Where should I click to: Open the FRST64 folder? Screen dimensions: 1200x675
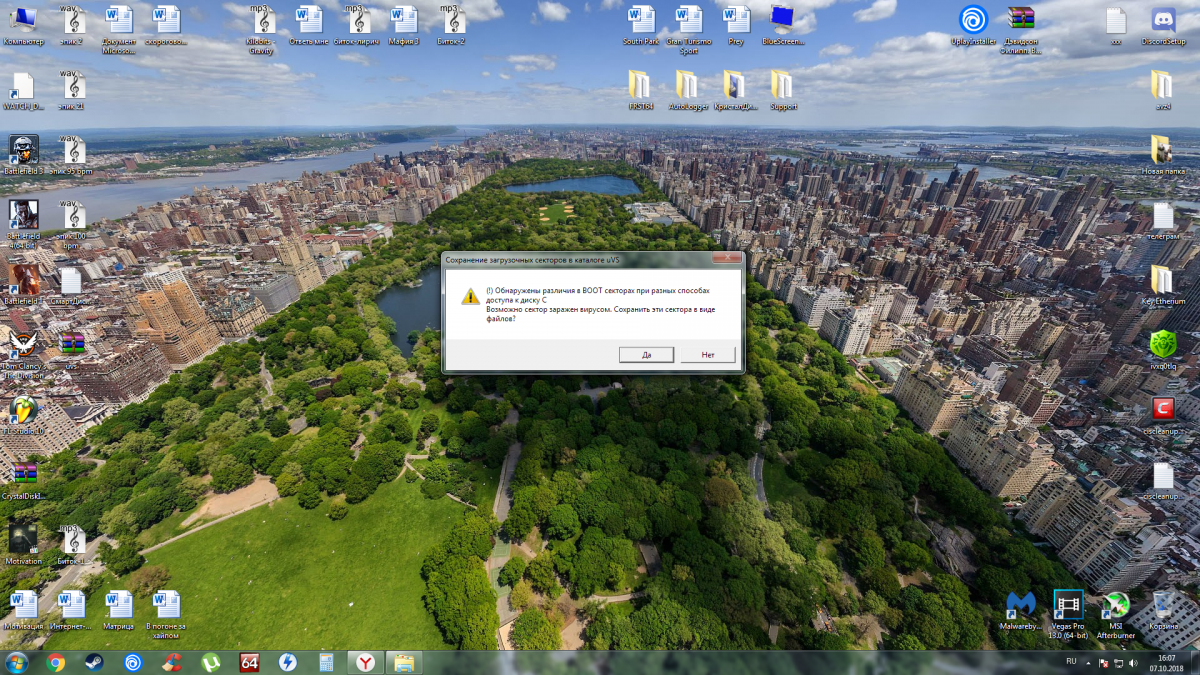pyautogui.click(x=640, y=90)
